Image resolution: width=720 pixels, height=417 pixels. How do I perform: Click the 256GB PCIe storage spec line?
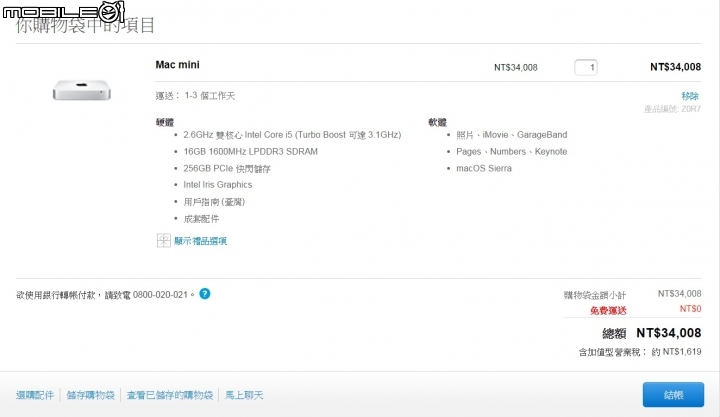227,169
